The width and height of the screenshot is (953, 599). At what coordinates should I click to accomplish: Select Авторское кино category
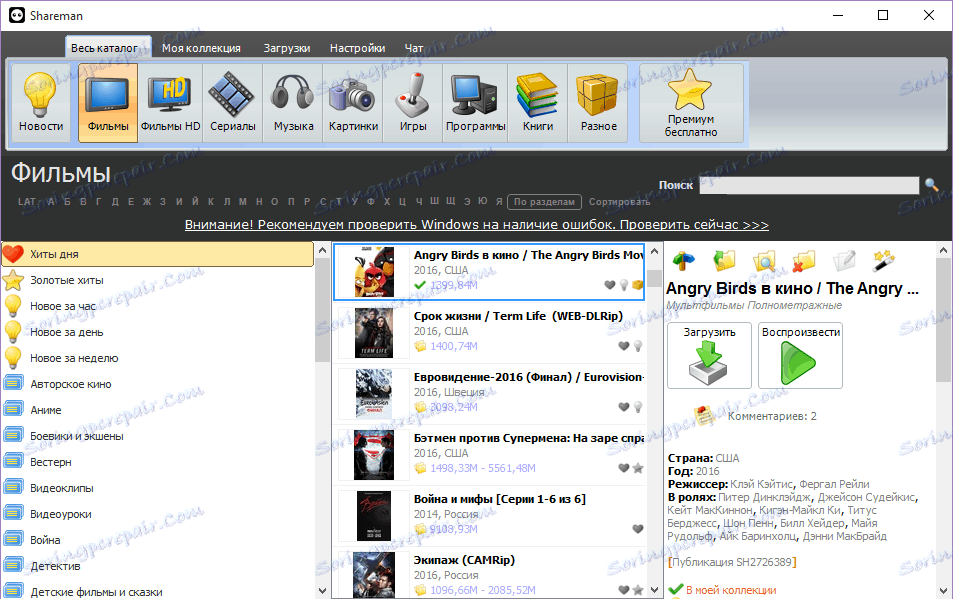157,384
